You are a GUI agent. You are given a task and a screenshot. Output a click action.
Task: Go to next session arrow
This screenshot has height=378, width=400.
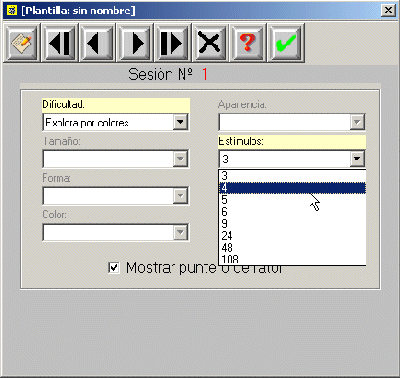tap(136, 43)
